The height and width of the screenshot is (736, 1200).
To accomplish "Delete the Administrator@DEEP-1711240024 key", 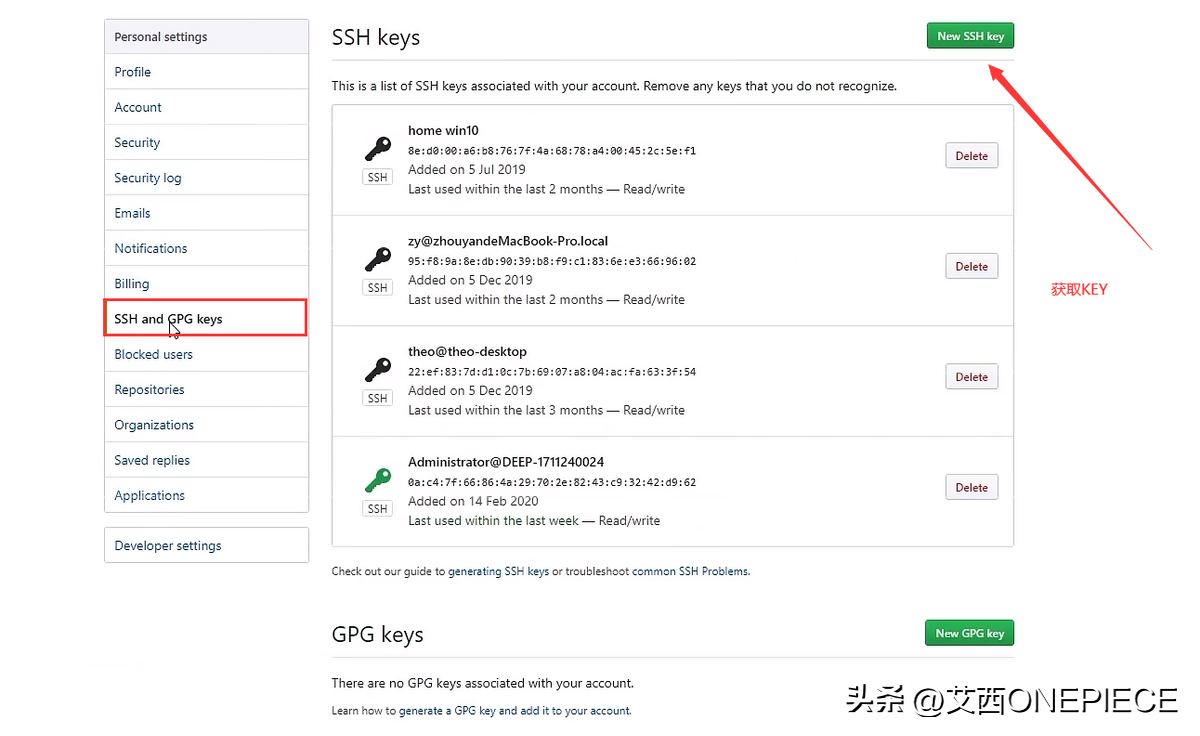I will click(971, 488).
